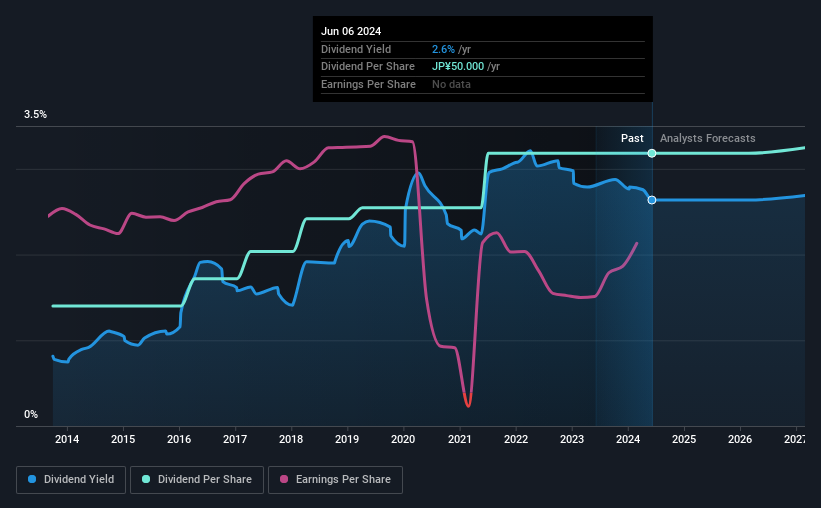Select the 2020 x-axis label
The height and width of the screenshot is (508, 821).
(403, 439)
